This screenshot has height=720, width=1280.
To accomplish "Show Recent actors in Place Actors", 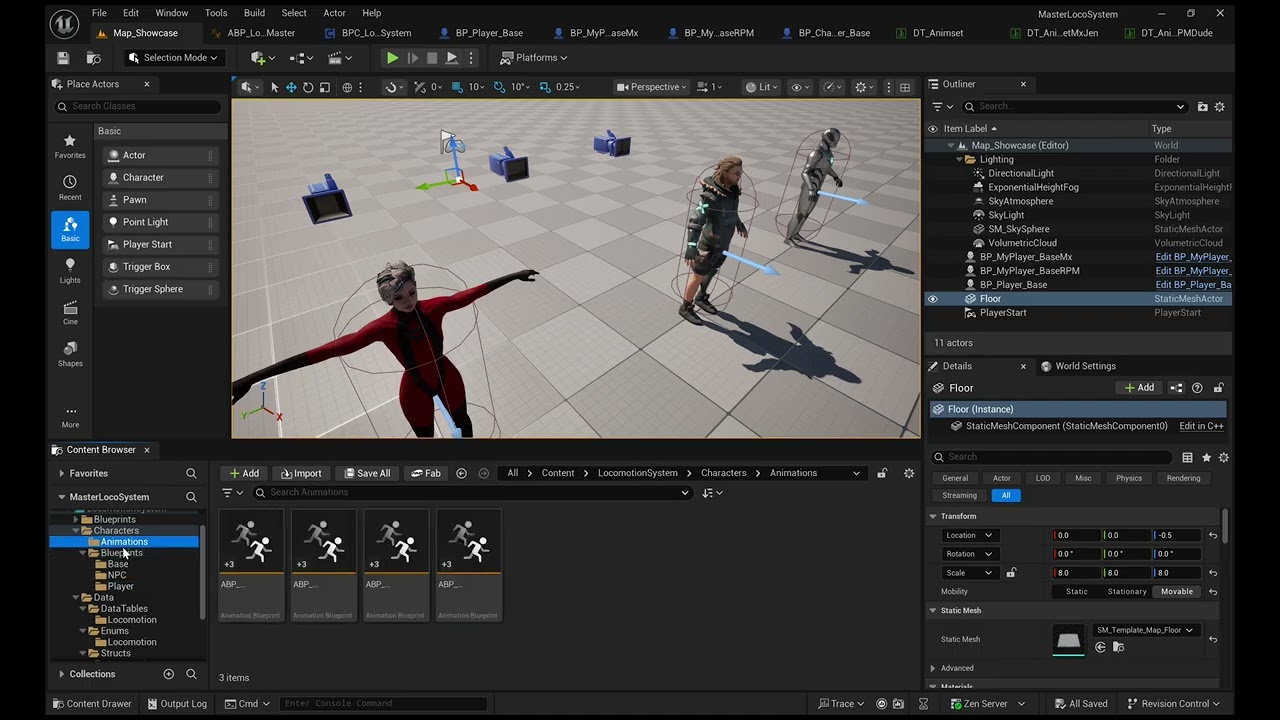I will (x=70, y=187).
